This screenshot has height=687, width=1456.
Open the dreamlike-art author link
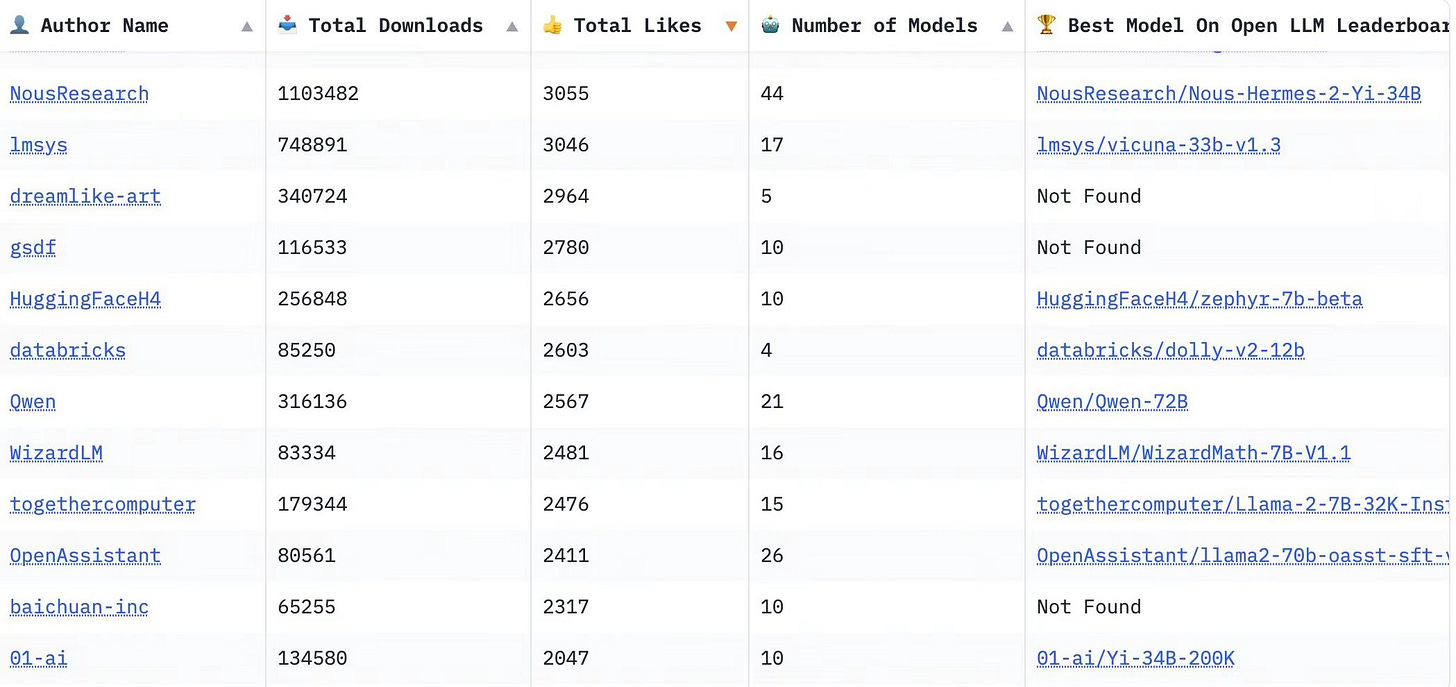click(85, 196)
